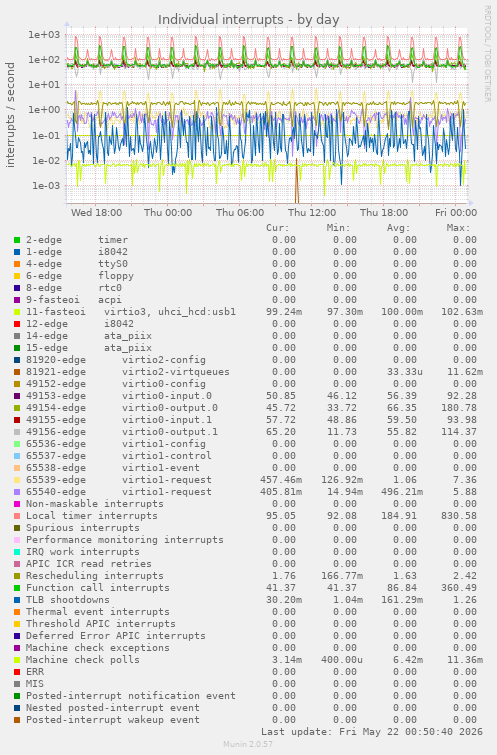Screen dimensions: 497x755
Task: Click the green 2-edge timer color swatch
Action: [17, 240]
